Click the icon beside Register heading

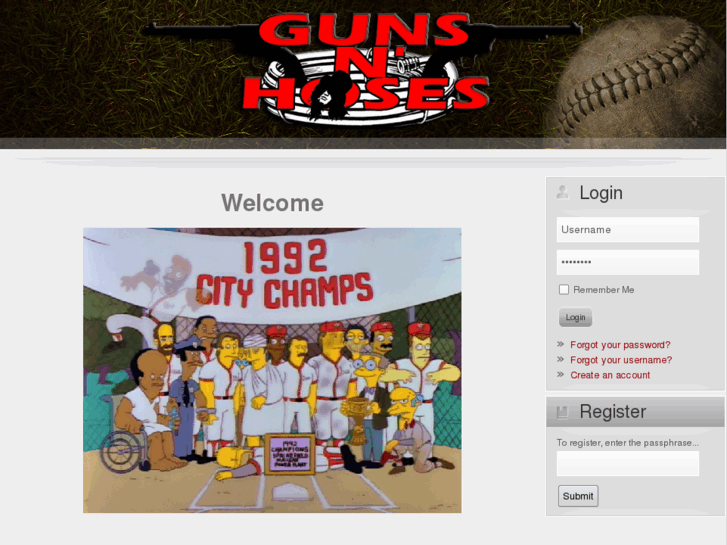562,412
